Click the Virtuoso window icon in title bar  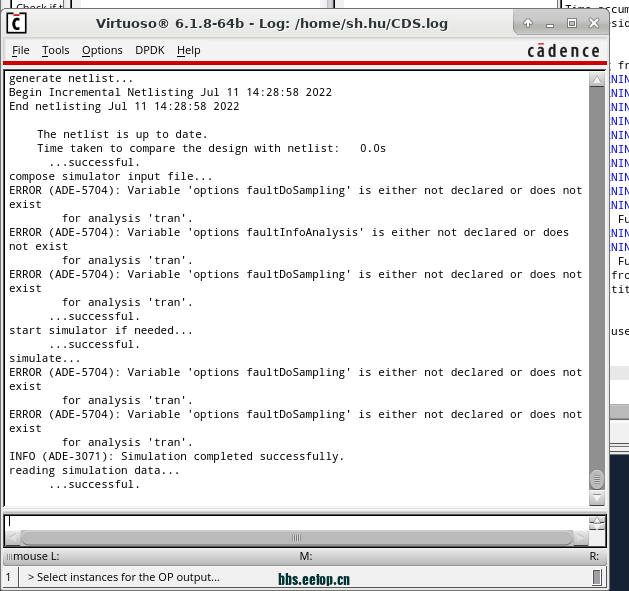16,23
